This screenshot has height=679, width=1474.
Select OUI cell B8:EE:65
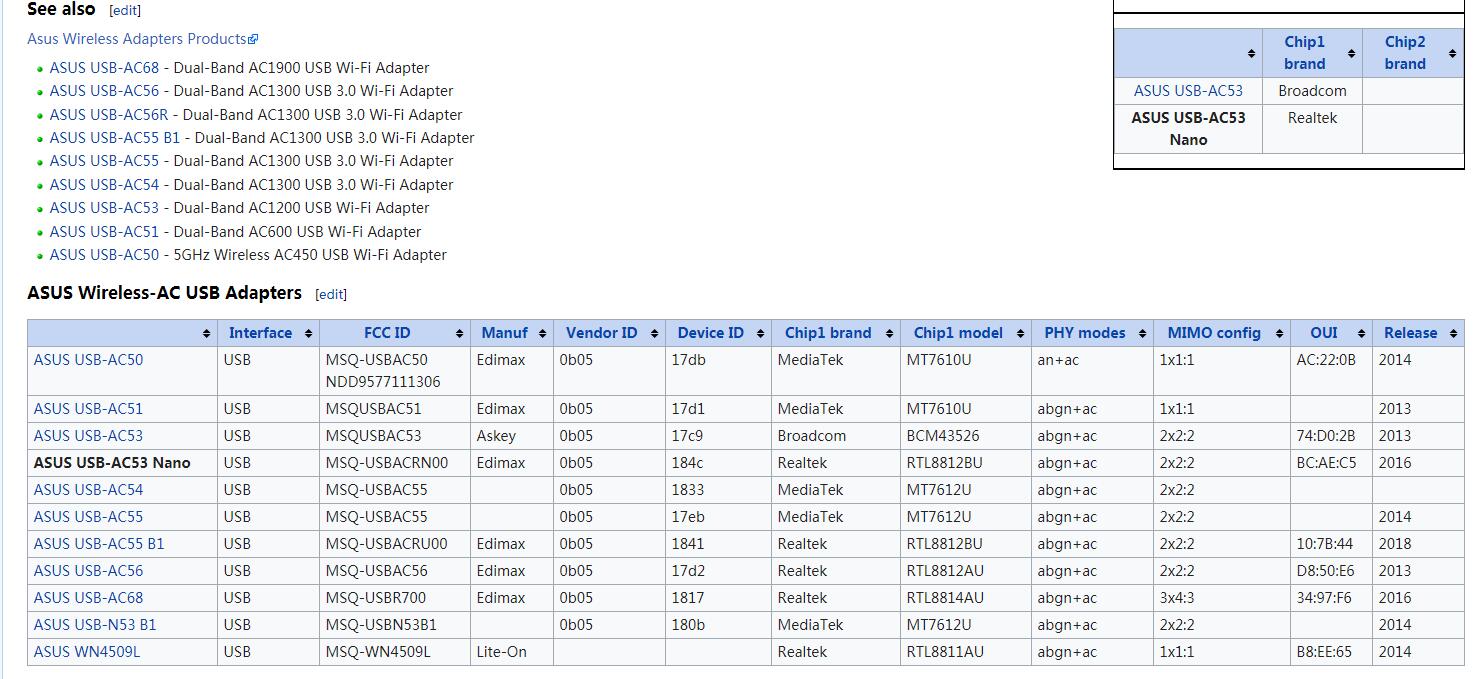point(1332,652)
